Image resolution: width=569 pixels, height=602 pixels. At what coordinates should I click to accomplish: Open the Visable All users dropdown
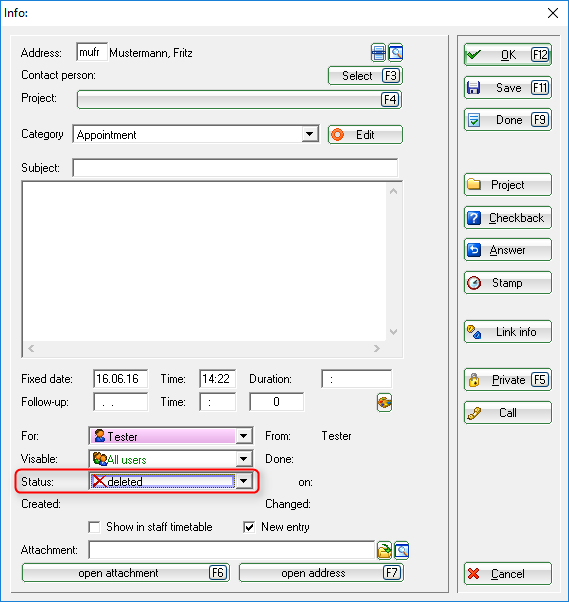[x=243, y=459]
